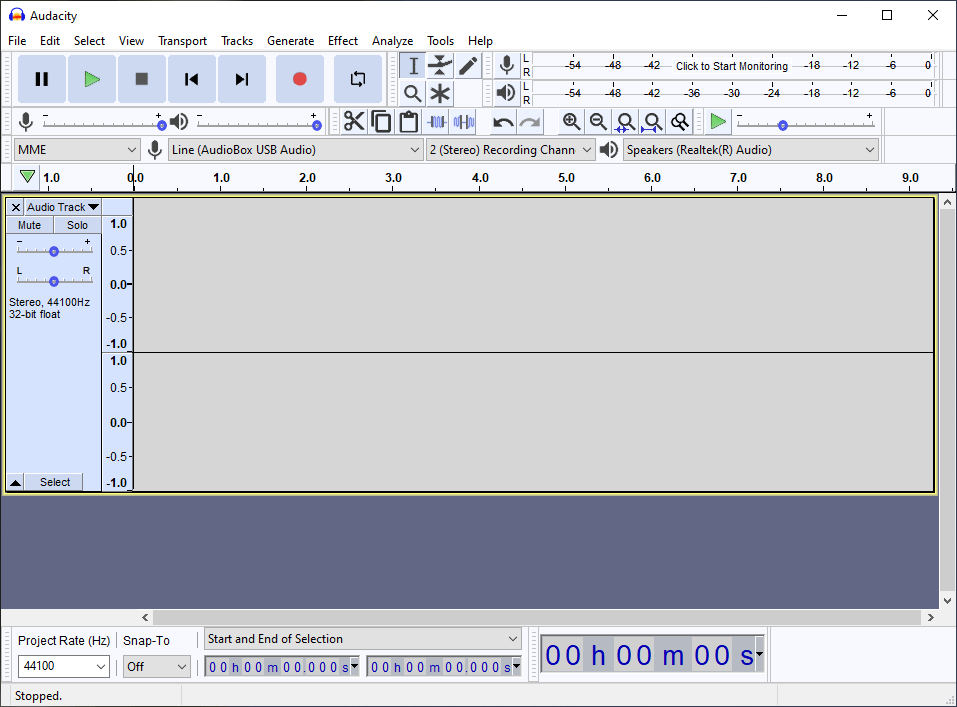
Task: Open the Project Rate dropdown
Action: tap(64, 666)
